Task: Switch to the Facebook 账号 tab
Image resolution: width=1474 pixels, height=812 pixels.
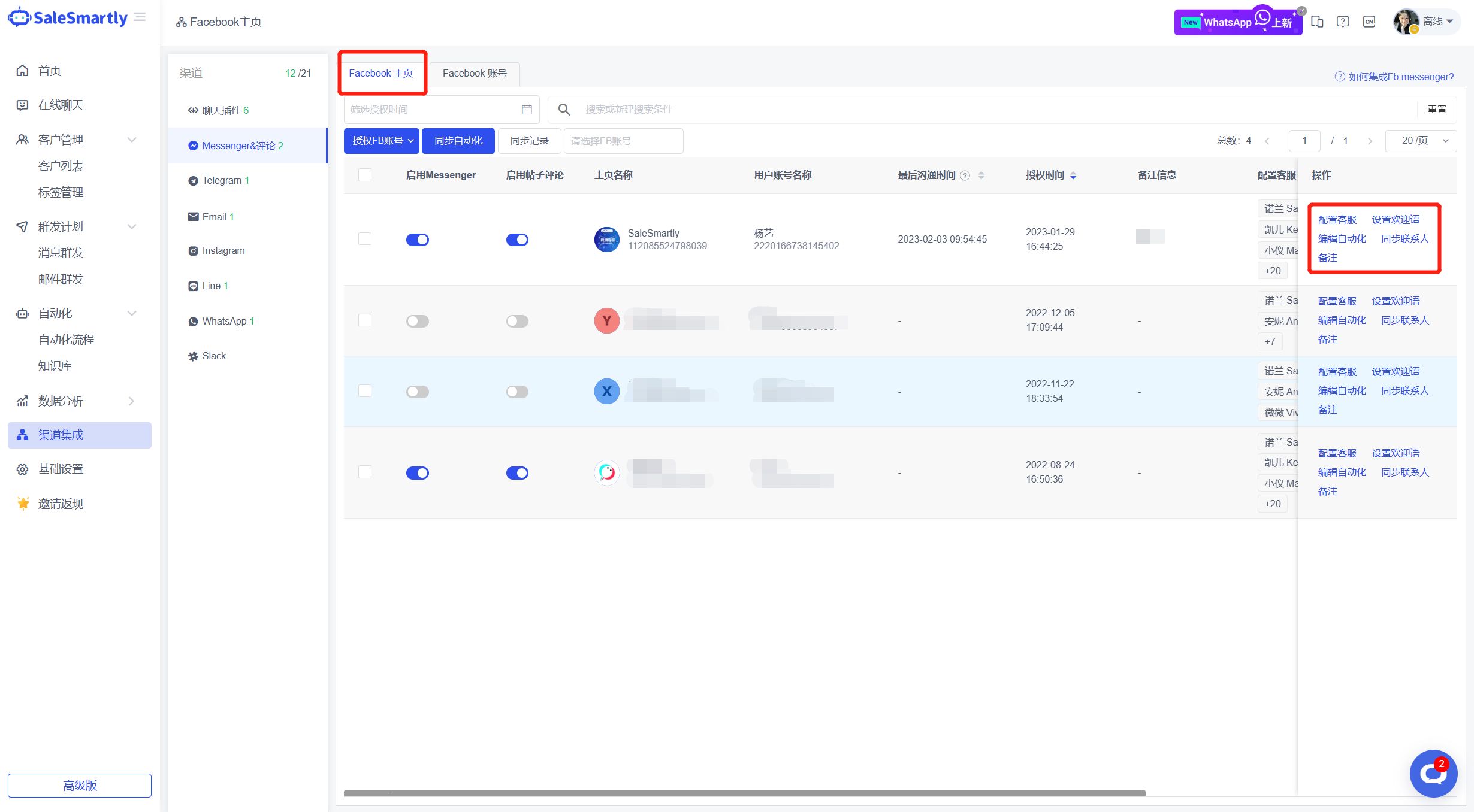Action: pyautogui.click(x=474, y=74)
